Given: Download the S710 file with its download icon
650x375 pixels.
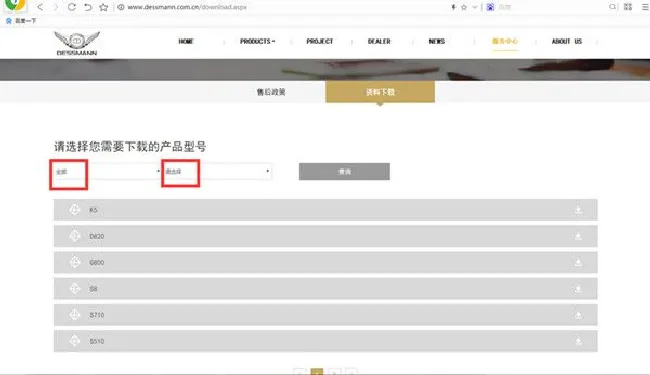Looking at the screenshot, I should 578,315.
